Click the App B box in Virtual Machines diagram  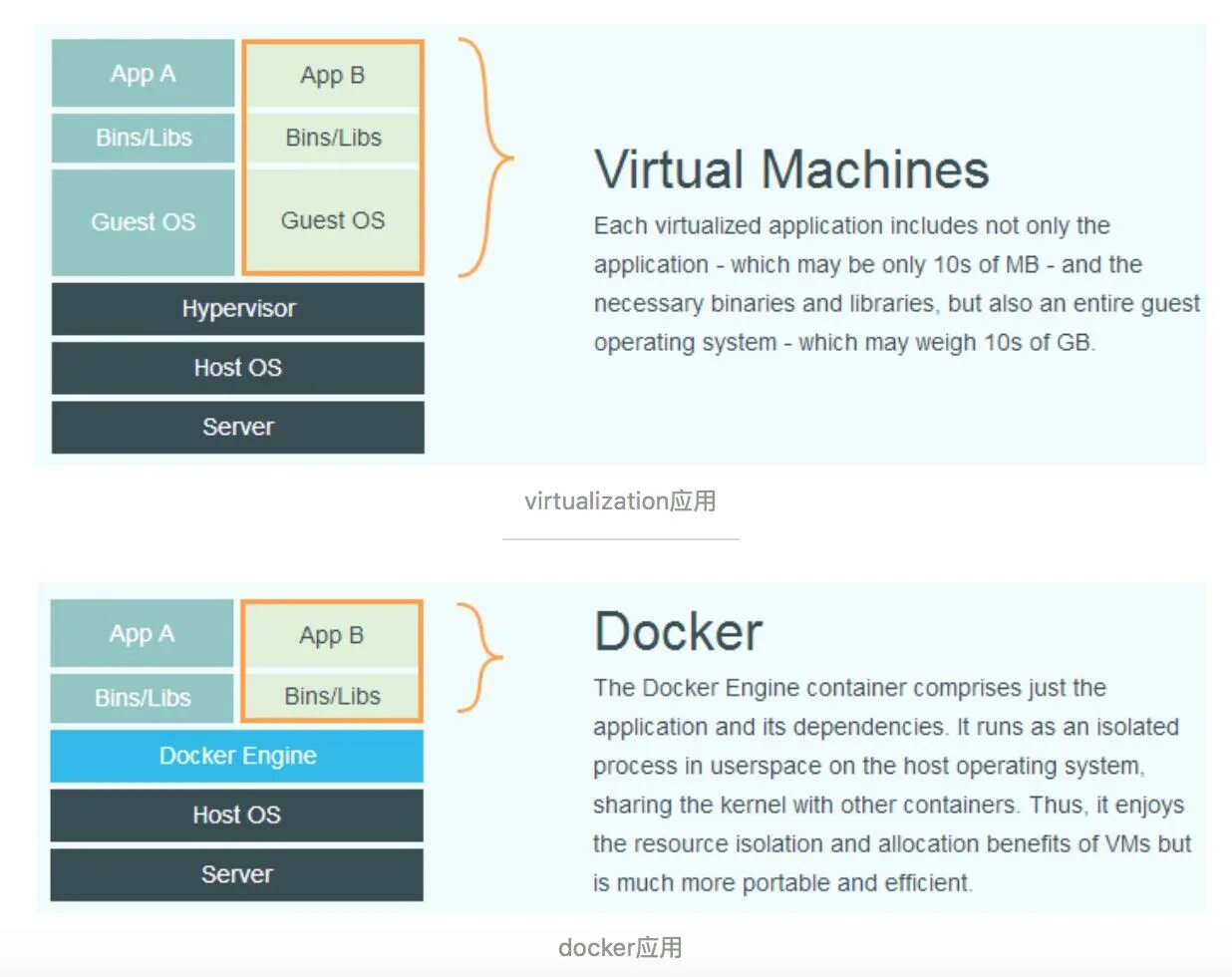(333, 75)
